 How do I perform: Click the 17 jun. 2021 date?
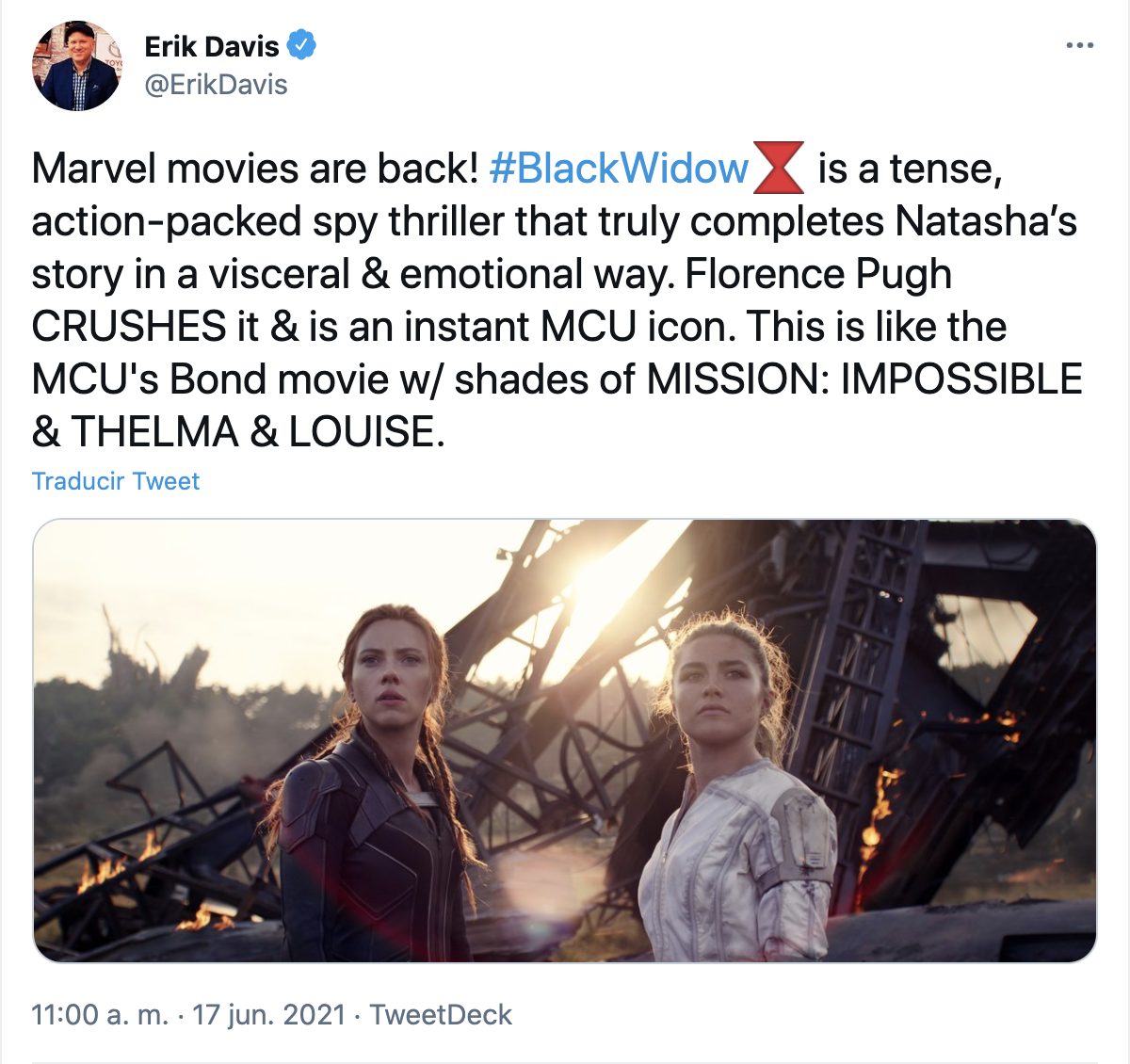point(269,1015)
